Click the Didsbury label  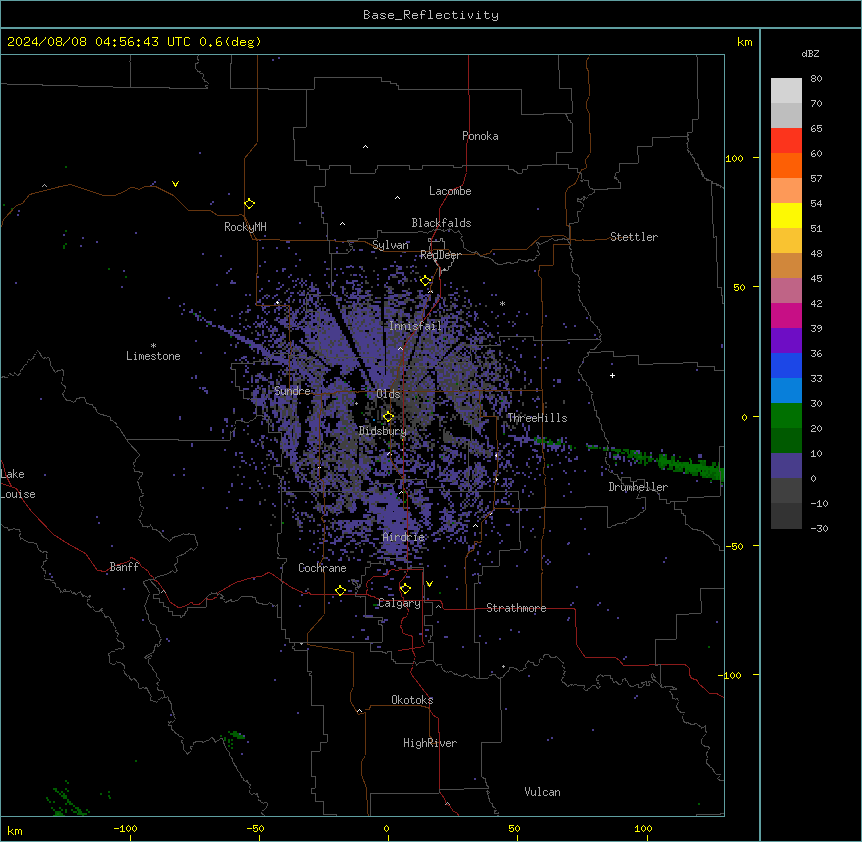pyautogui.click(x=383, y=431)
